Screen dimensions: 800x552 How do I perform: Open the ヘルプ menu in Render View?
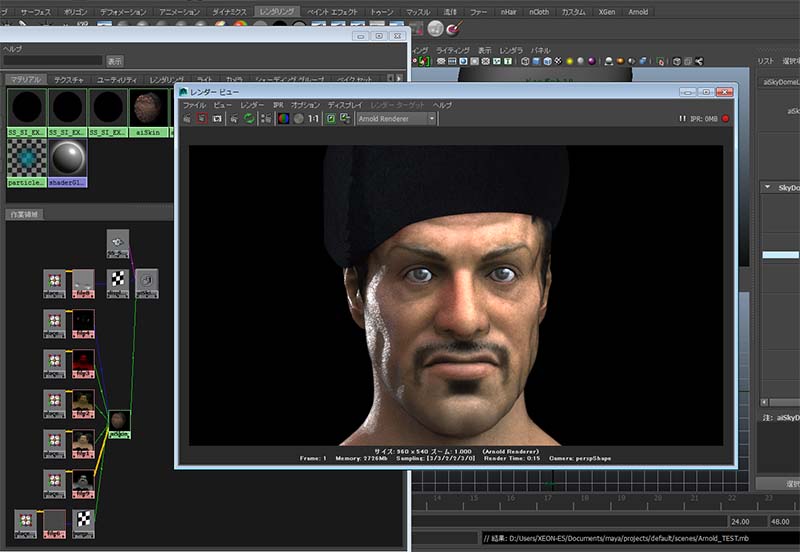(442, 105)
